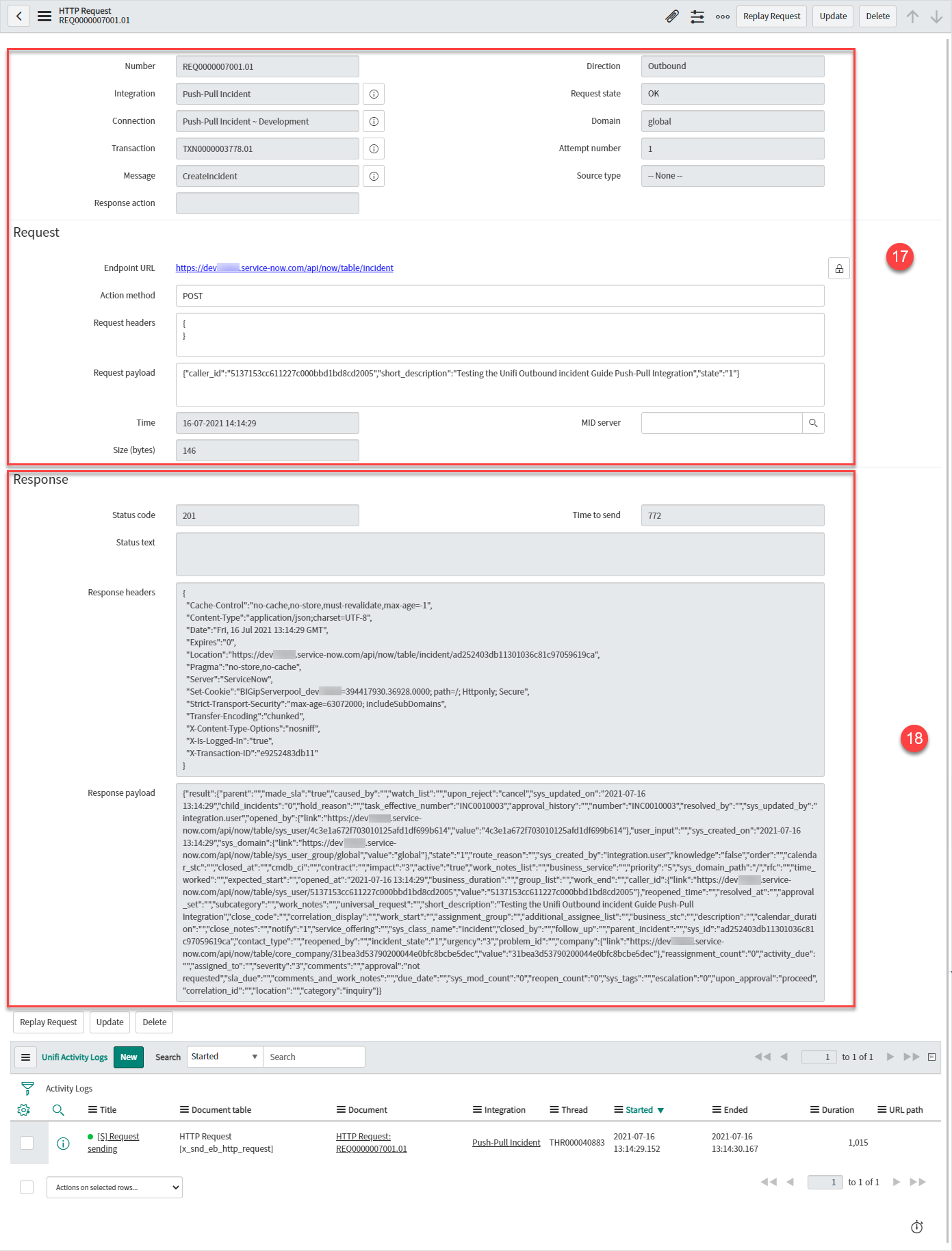Open the activity log list gear settings
This screenshot has width=952, height=1251.
[x=24, y=1110]
